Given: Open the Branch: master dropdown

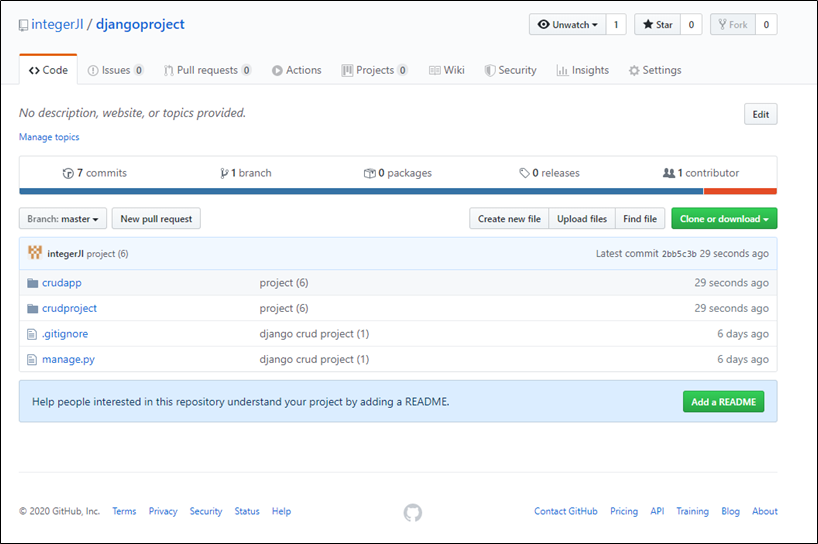Looking at the screenshot, I should pyautogui.click(x=63, y=219).
